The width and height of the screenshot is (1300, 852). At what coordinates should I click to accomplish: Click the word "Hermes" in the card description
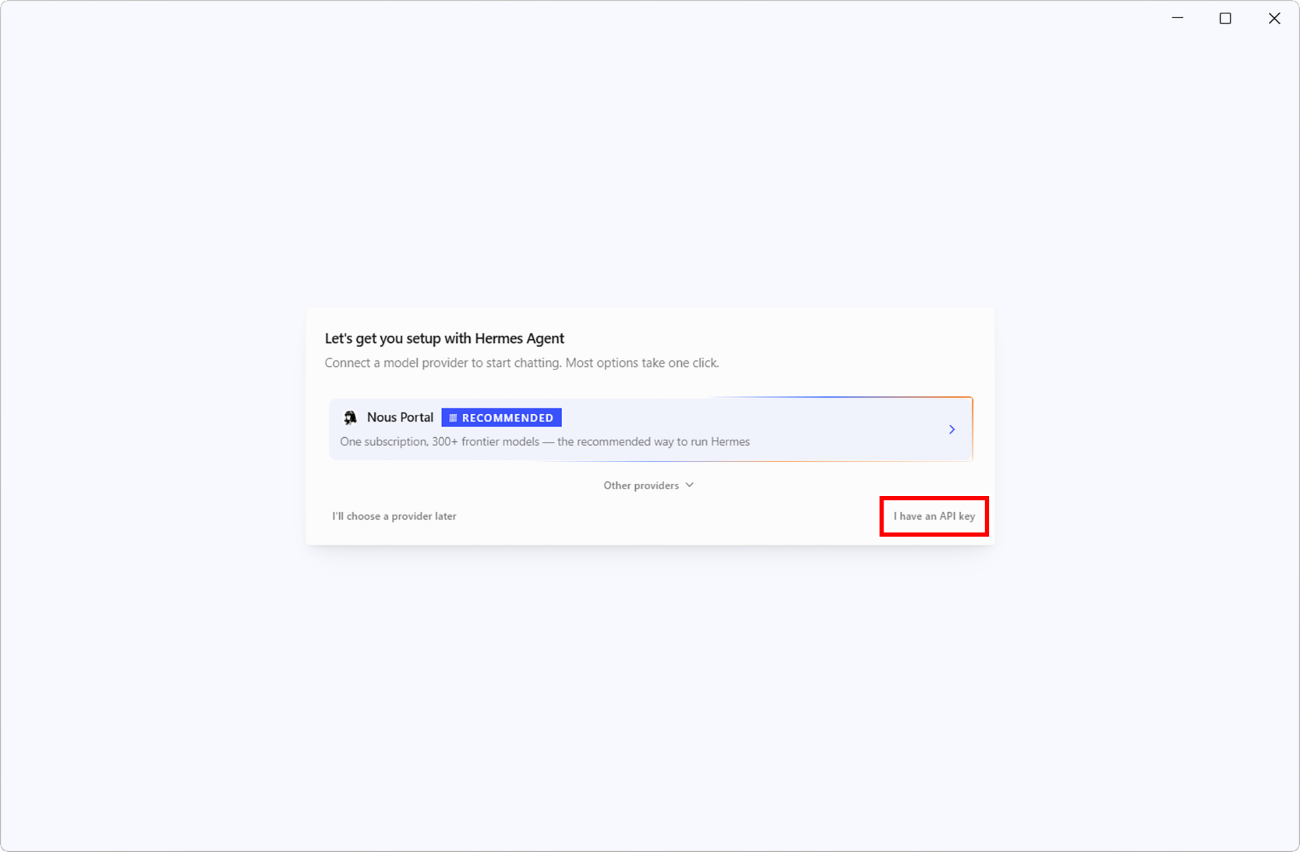[730, 442]
